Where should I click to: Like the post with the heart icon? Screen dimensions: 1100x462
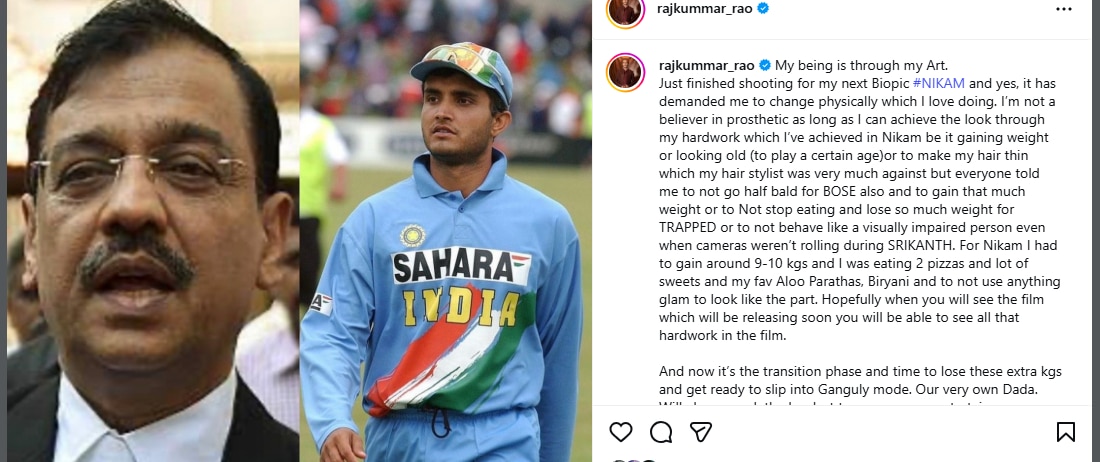click(621, 431)
